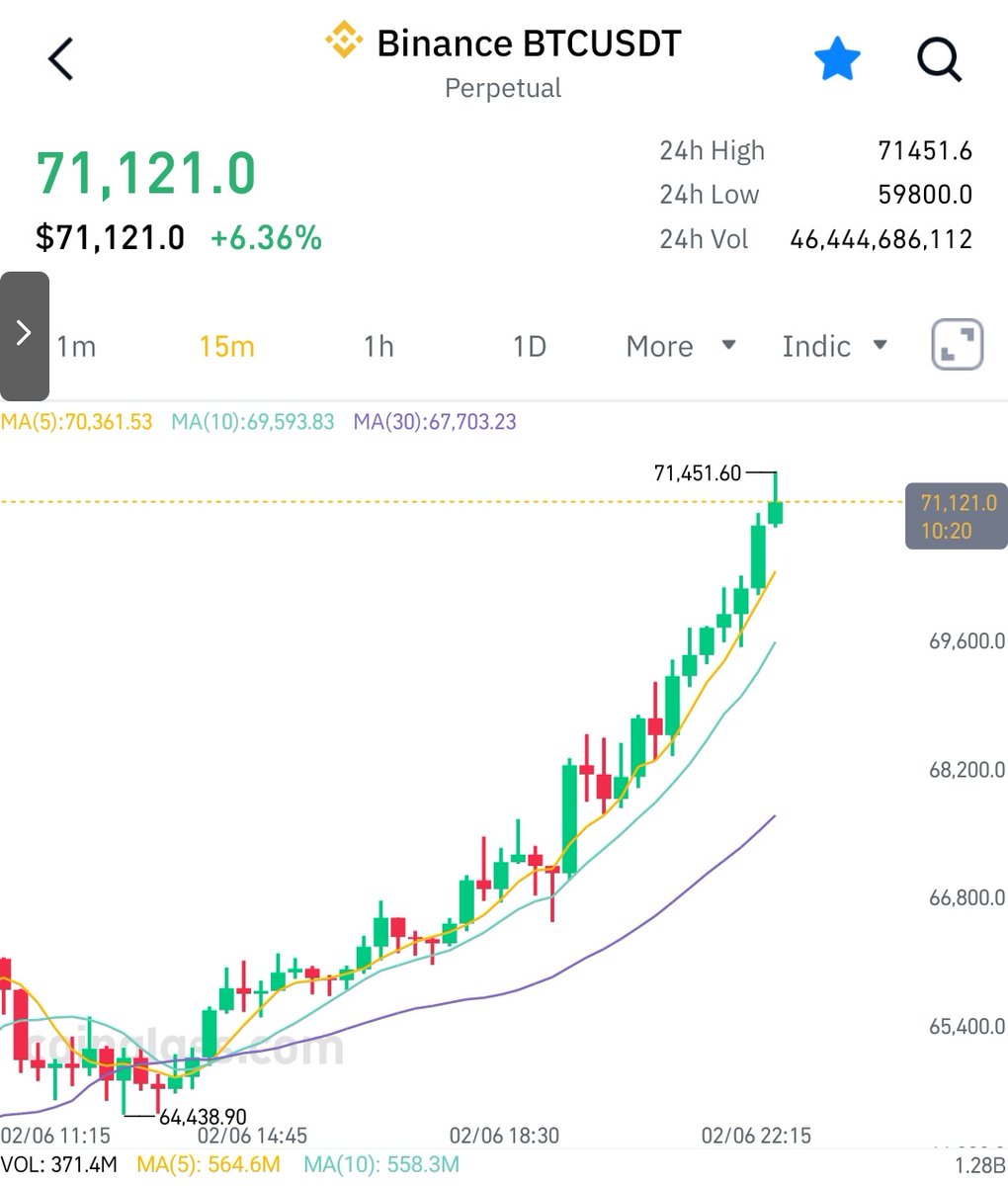Tap the +6.36% change value
1008x1186 pixels.
266,238
